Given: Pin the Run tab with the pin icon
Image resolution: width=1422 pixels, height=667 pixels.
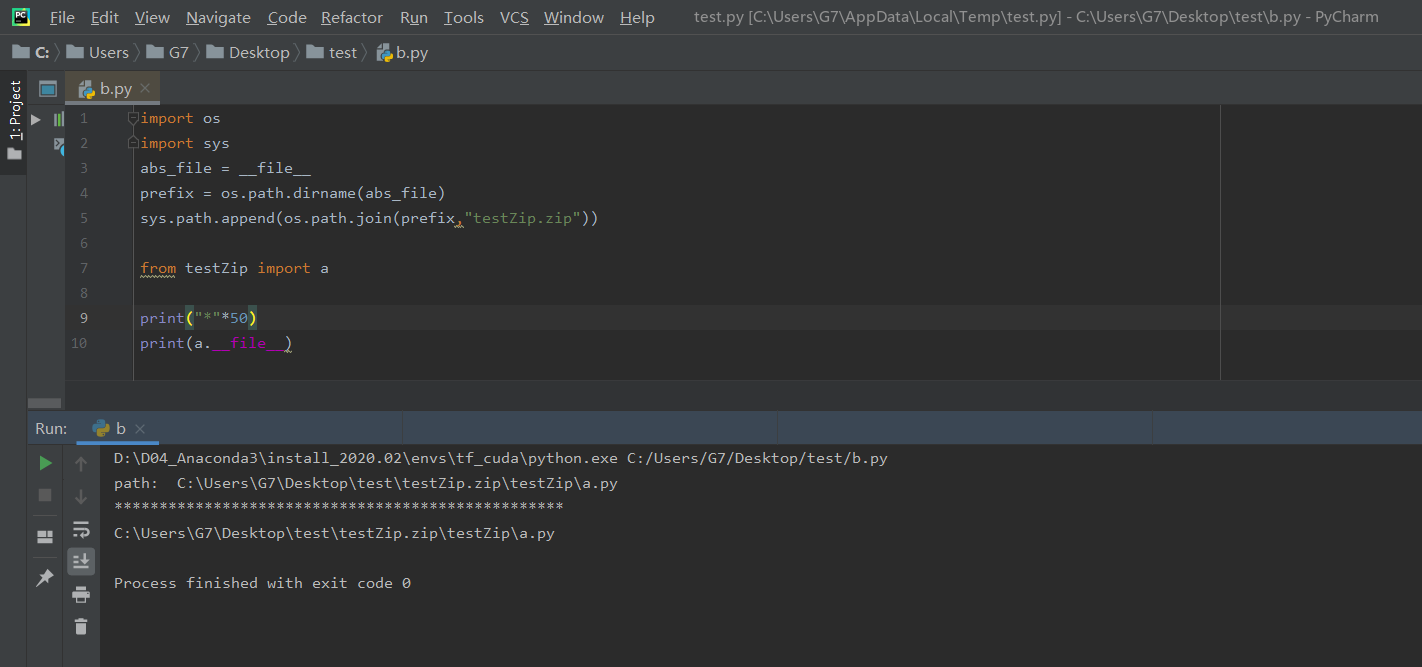Looking at the screenshot, I should tap(44, 577).
